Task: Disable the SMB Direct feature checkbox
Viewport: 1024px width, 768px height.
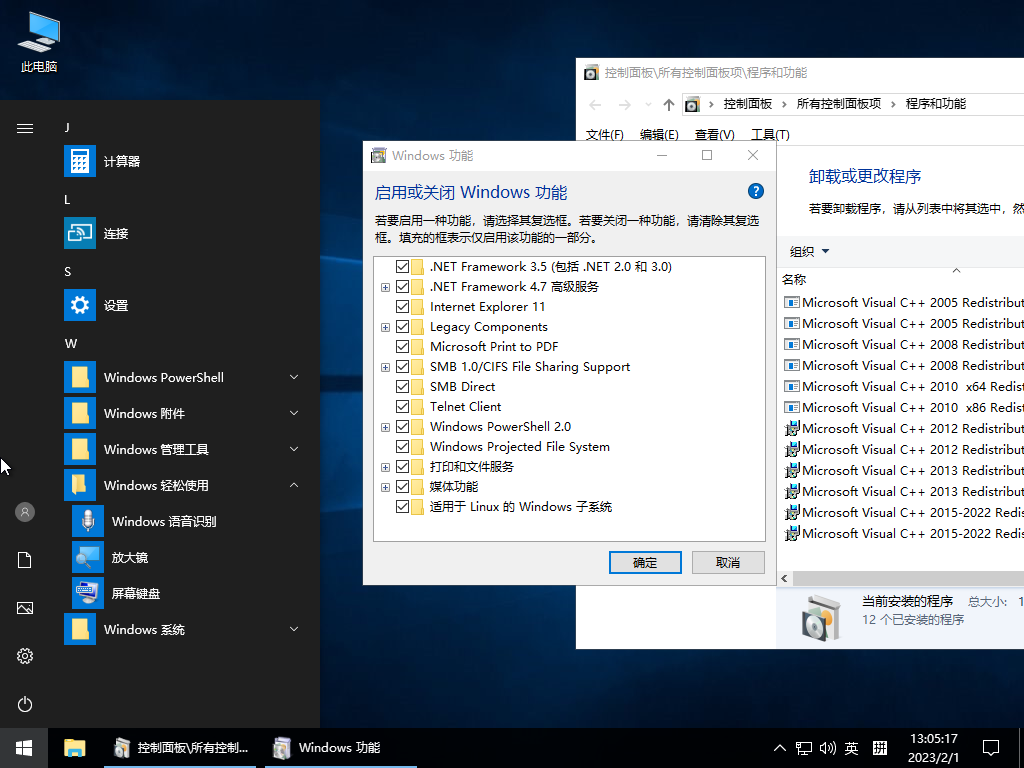Action: click(403, 387)
